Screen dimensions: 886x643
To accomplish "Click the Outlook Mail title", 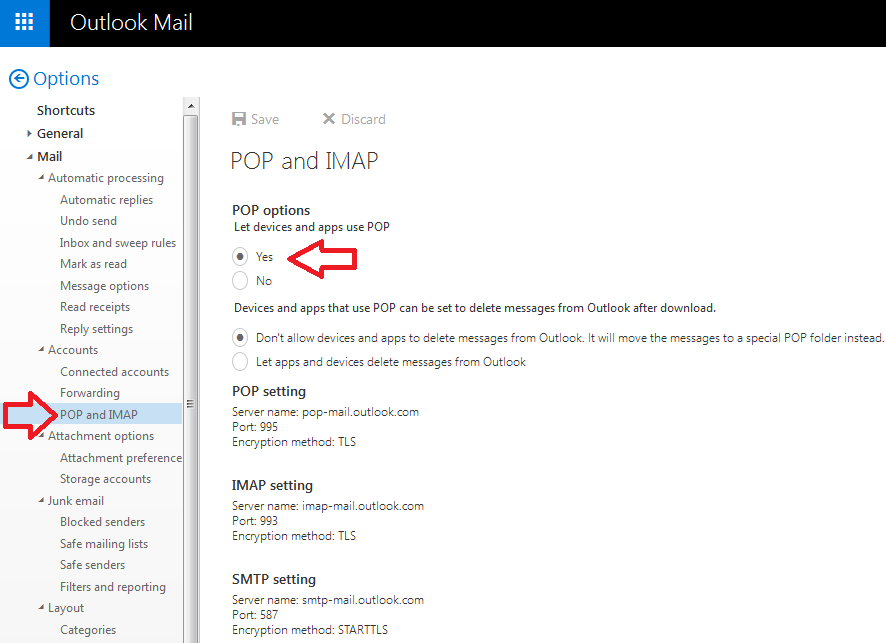I will coord(131,23).
